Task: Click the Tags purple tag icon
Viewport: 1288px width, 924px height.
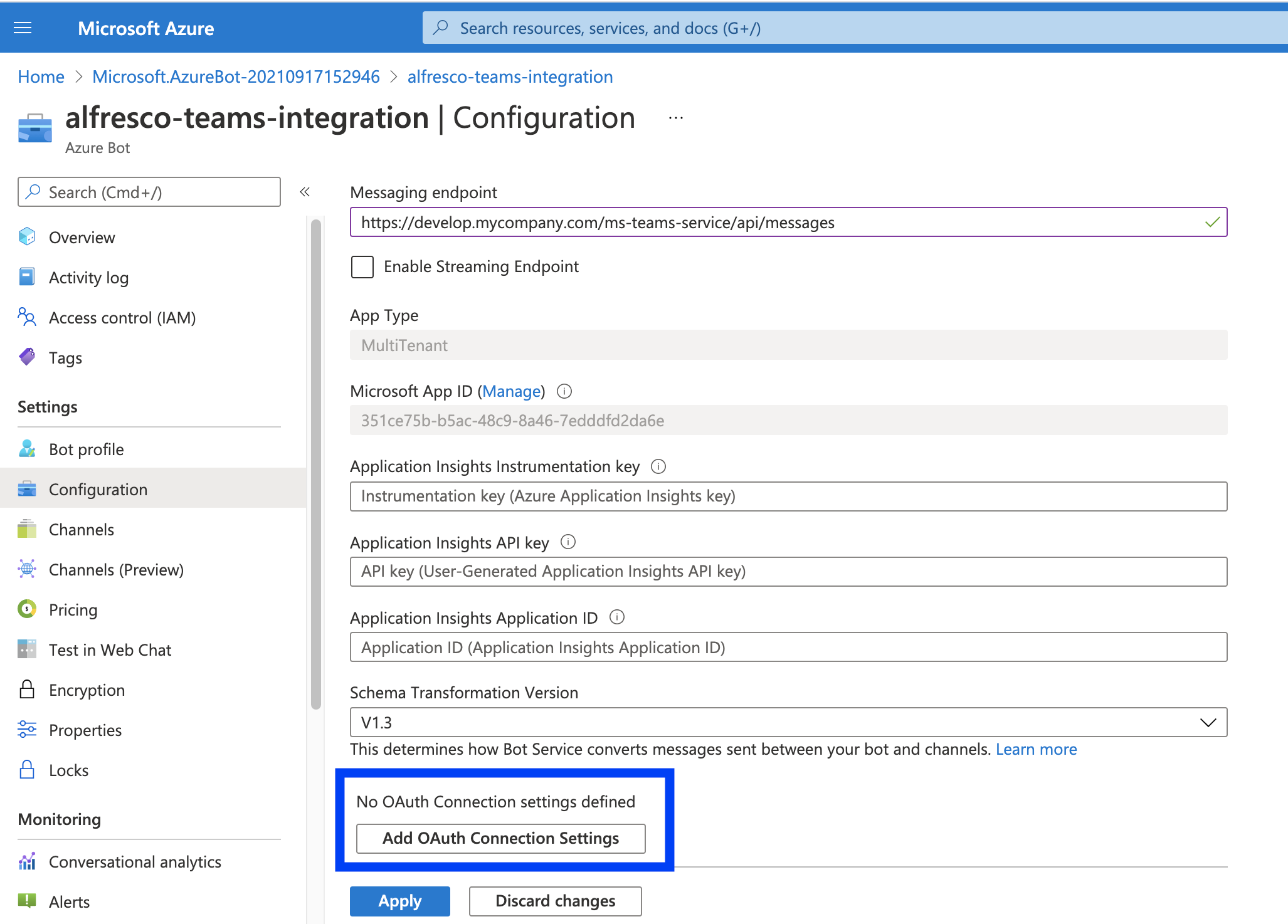Action: [27, 357]
